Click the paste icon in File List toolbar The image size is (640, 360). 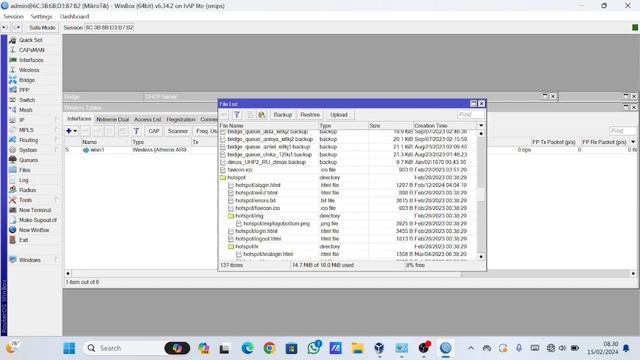pyautogui.click(x=262, y=115)
